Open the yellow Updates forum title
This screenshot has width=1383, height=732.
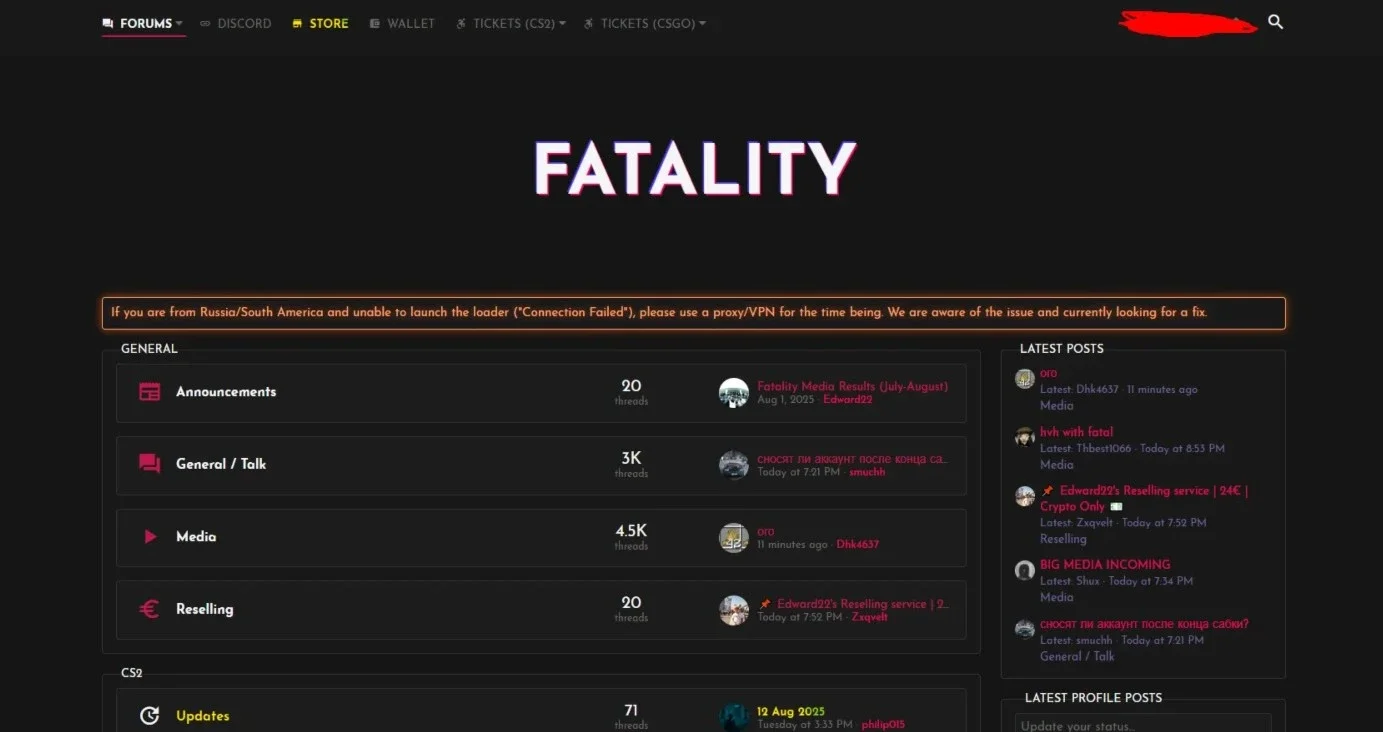pos(203,716)
